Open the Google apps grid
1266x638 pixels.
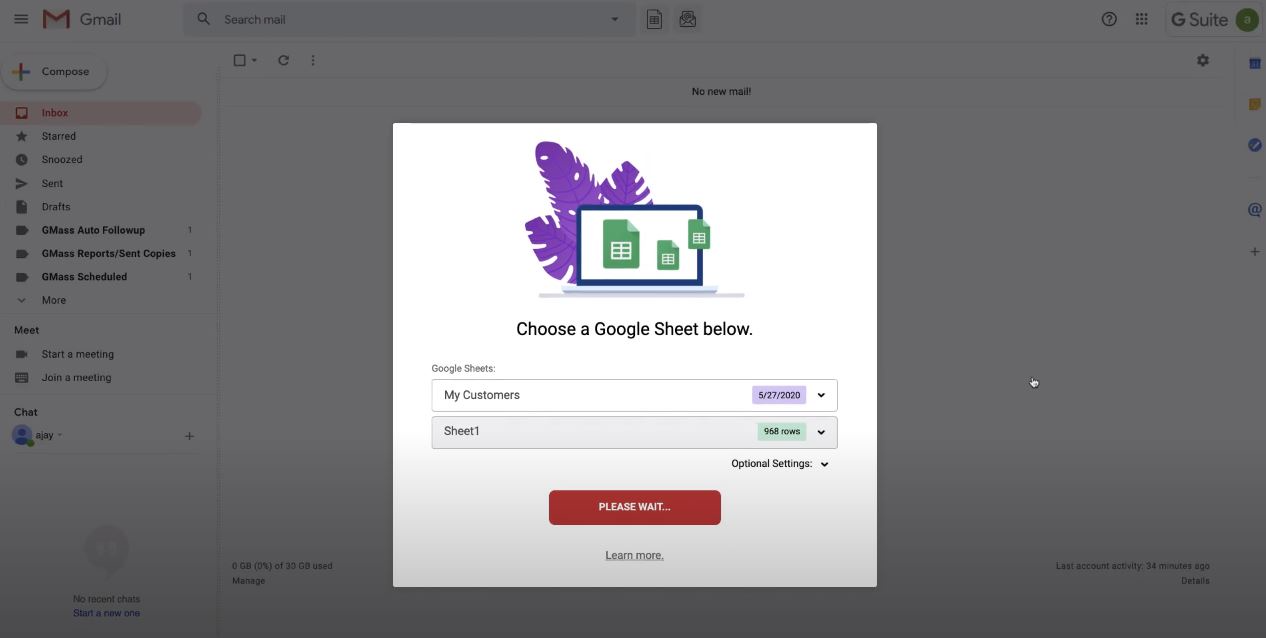point(1141,19)
